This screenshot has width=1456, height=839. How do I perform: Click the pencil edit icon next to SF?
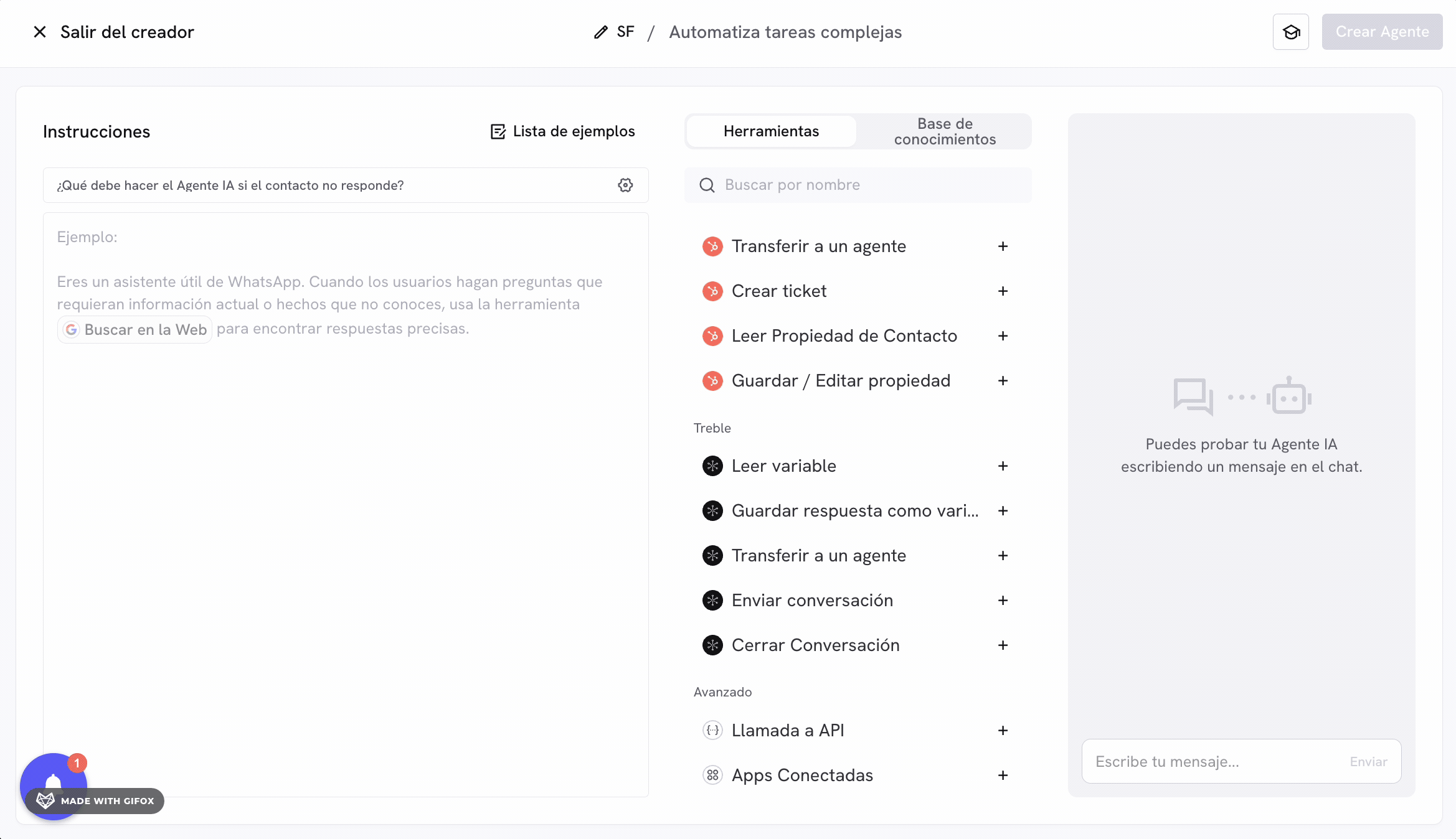point(600,31)
